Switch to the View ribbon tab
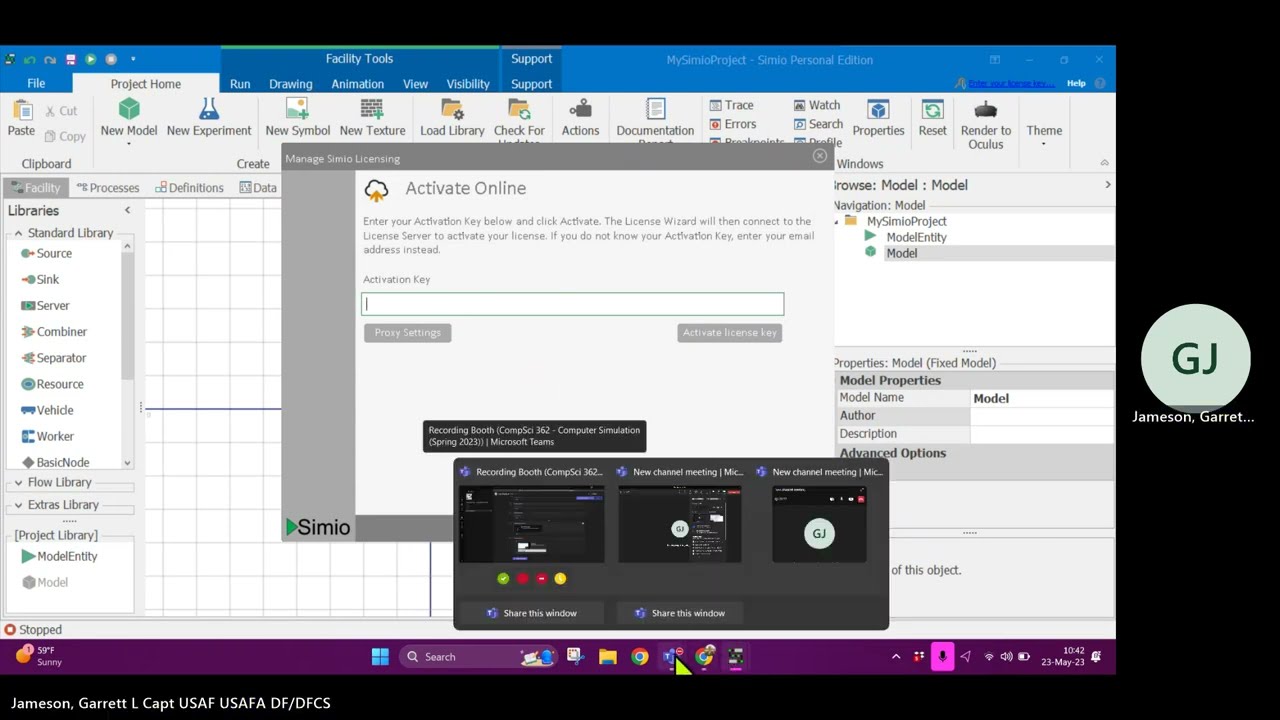The height and width of the screenshot is (720, 1280). (415, 84)
